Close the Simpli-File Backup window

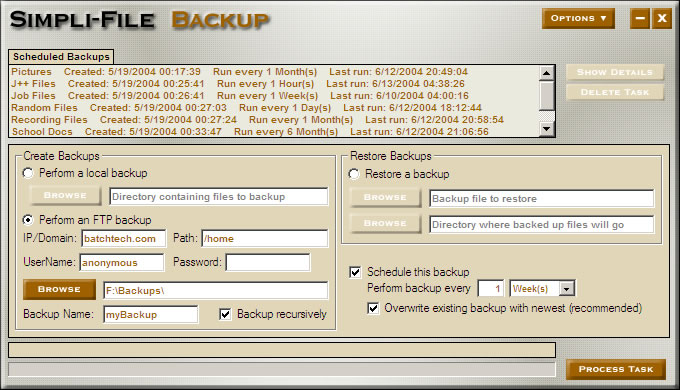662,19
